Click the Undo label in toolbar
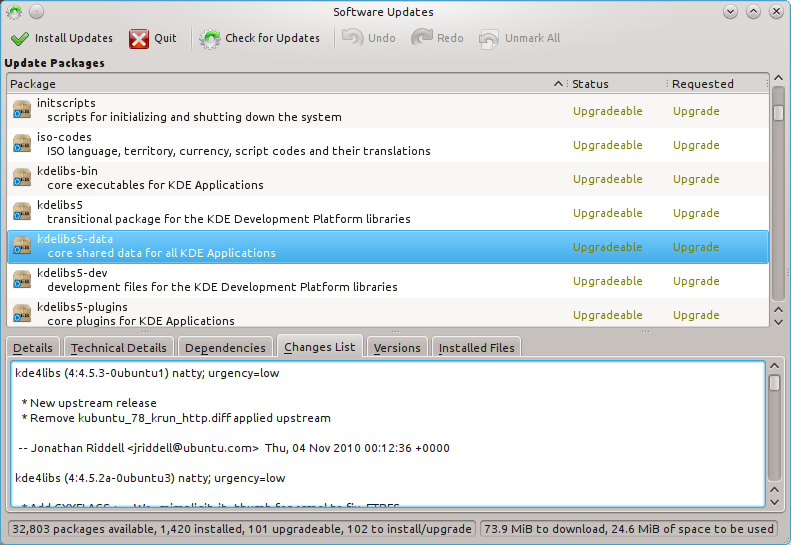 tap(382, 38)
